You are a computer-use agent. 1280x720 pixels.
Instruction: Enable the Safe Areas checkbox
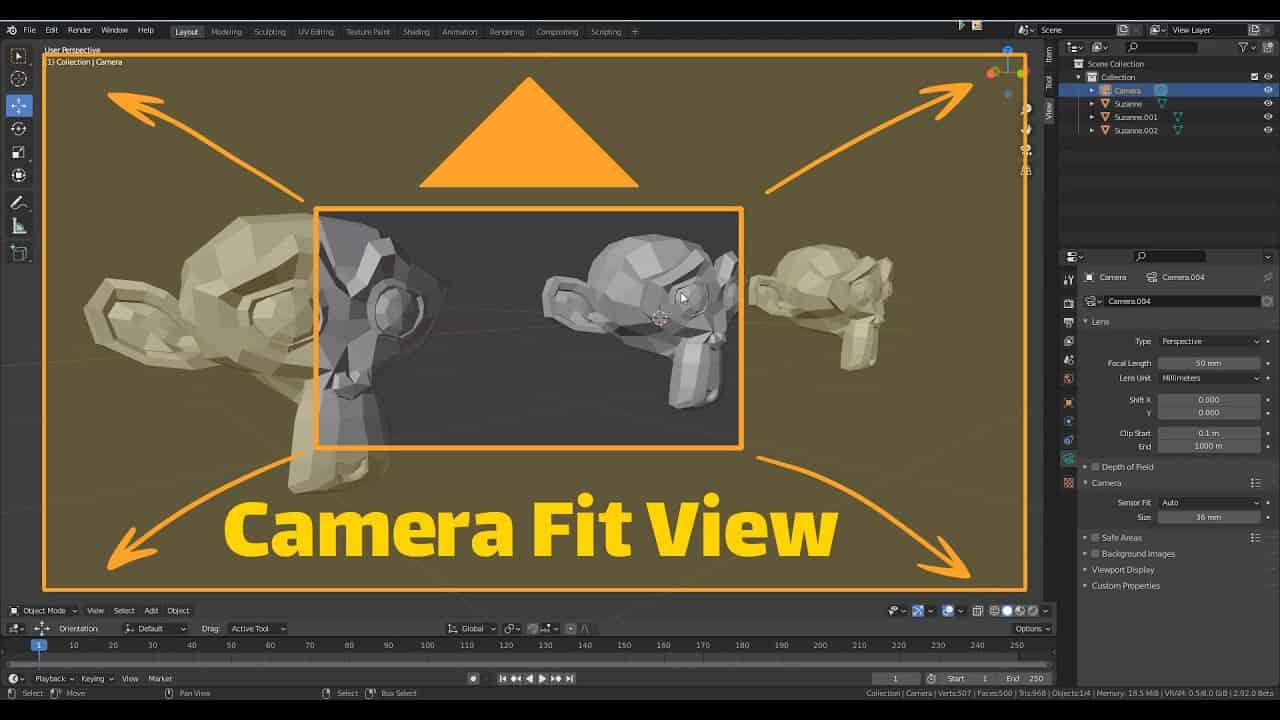1096,537
